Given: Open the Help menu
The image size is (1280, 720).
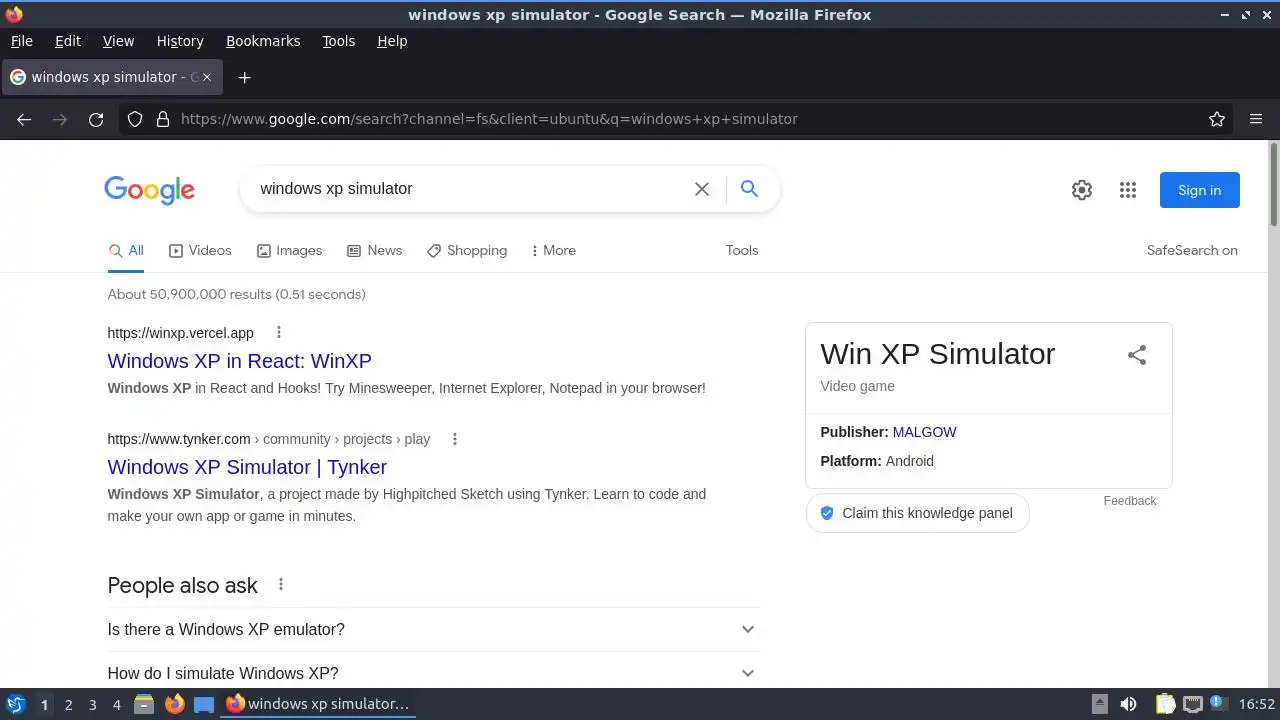Looking at the screenshot, I should coord(392,41).
